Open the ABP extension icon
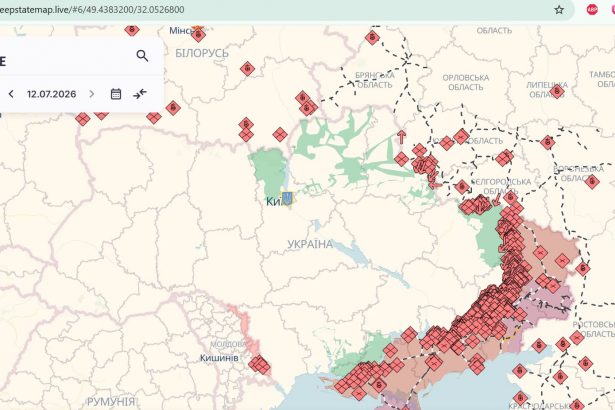Screen dimensions: 615x410 click(592, 9)
